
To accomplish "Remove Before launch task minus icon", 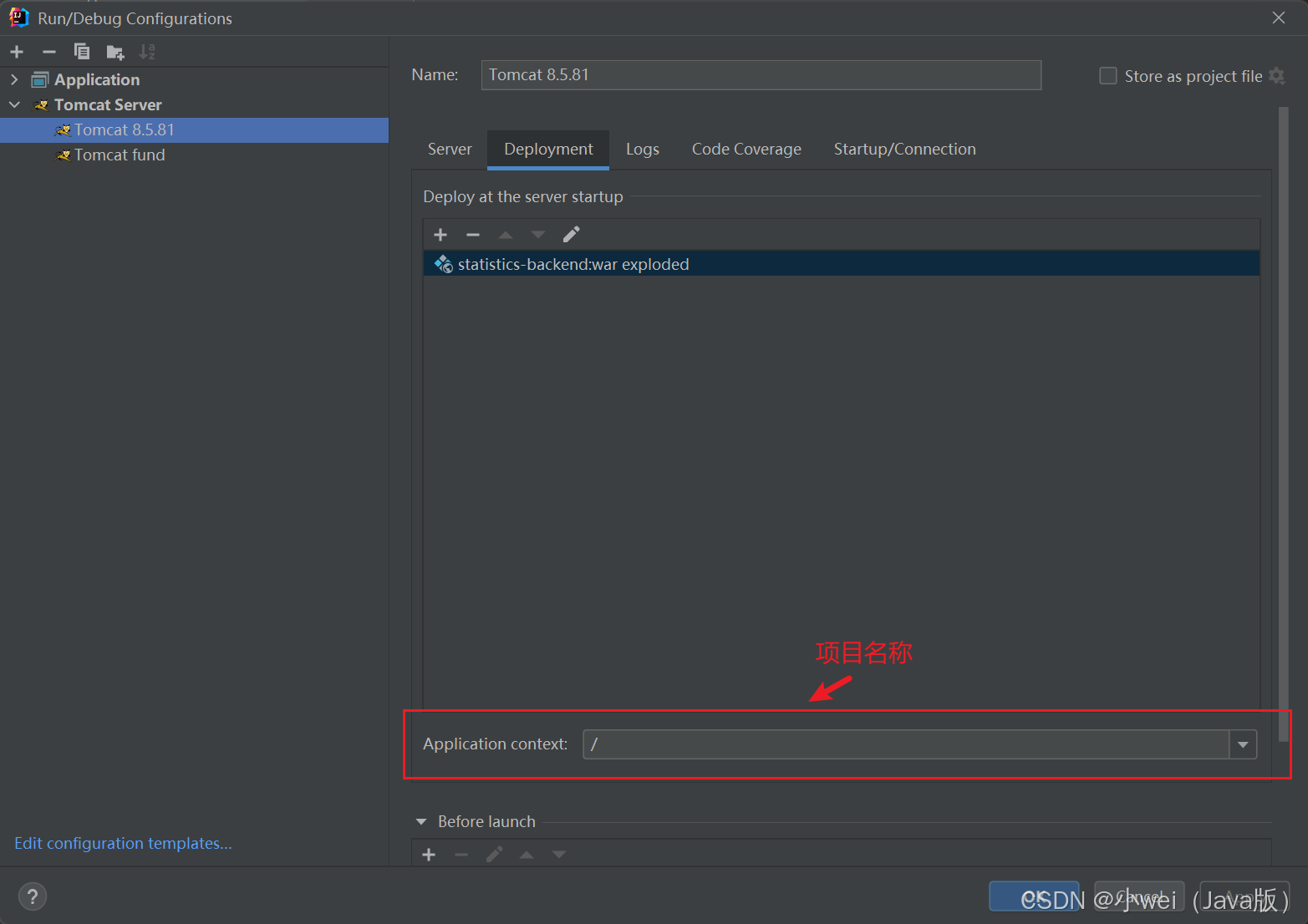I will click(x=461, y=855).
